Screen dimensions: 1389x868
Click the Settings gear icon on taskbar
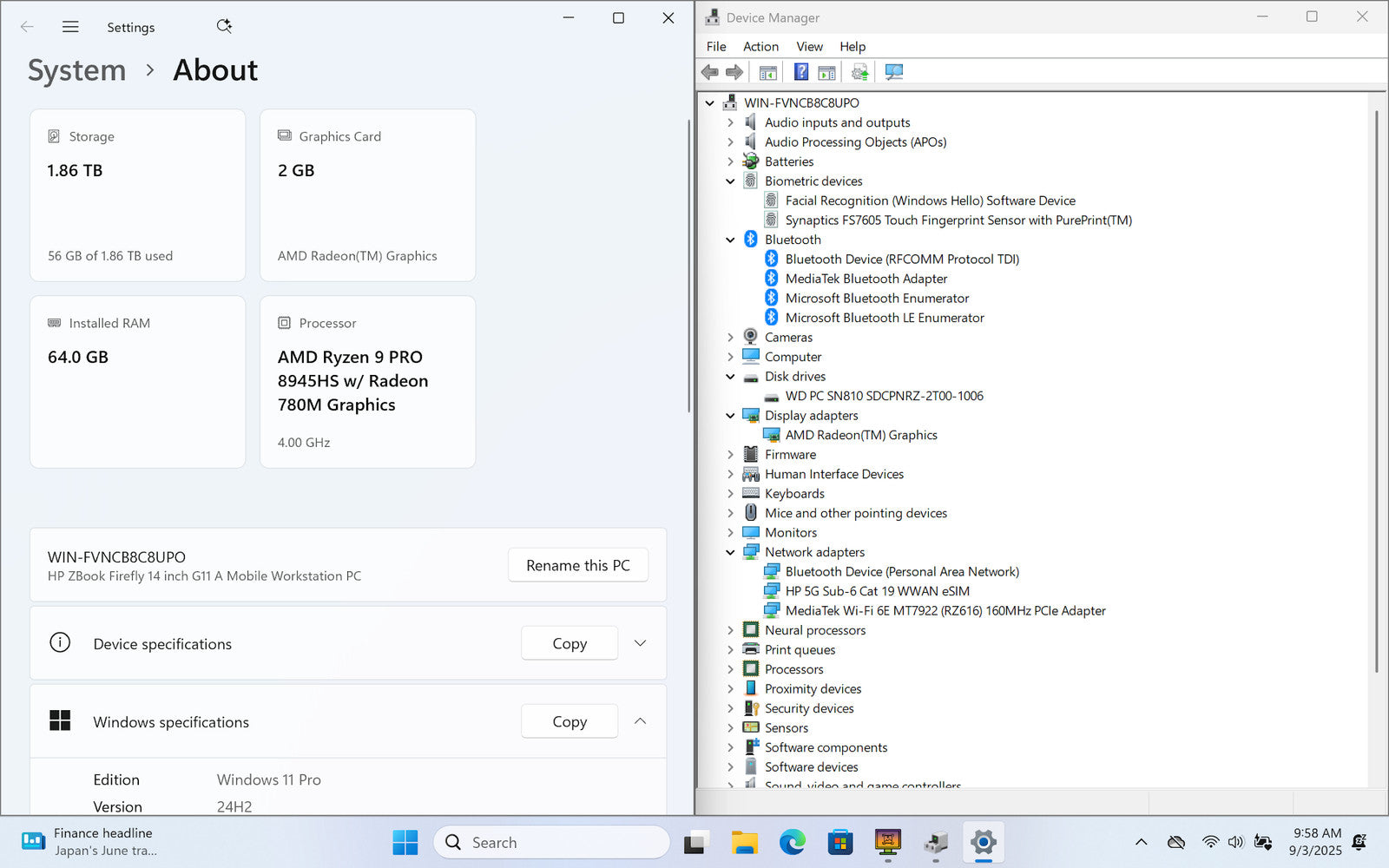pyautogui.click(x=984, y=842)
